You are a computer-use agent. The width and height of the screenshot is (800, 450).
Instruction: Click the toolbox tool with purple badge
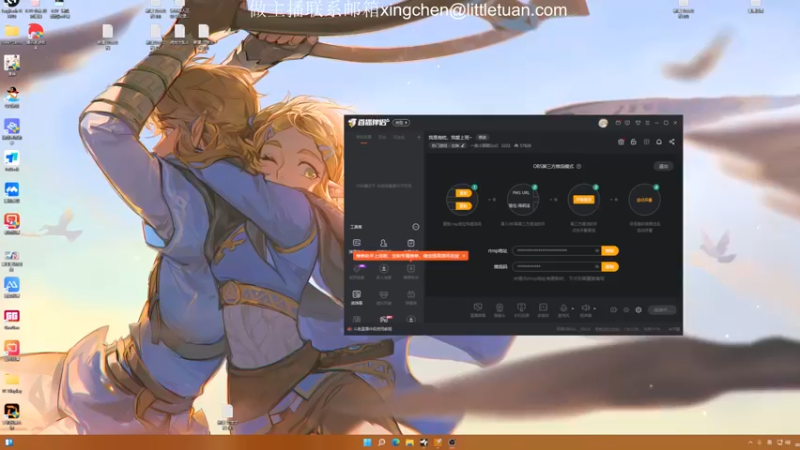click(357, 269)
